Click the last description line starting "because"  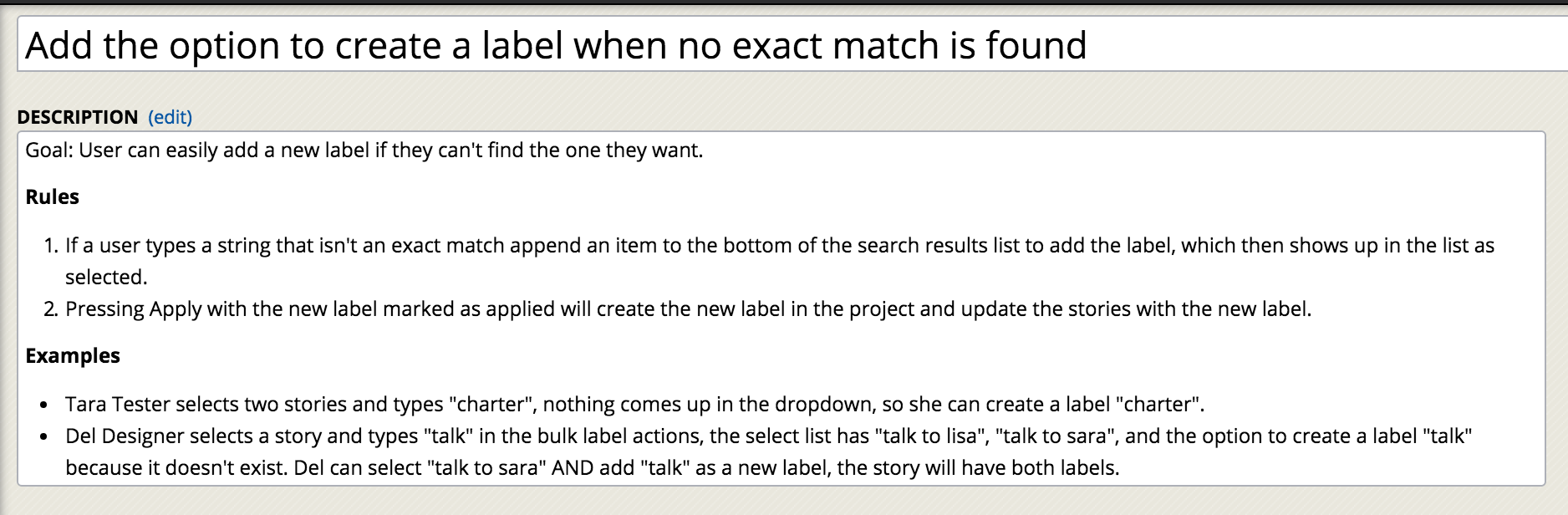tap(593, 468)
